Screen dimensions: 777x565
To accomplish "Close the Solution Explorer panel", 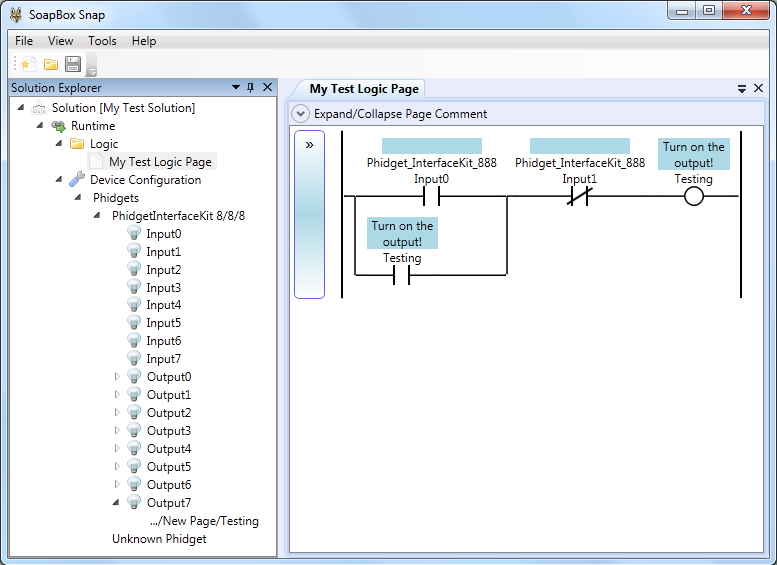I will tap(267, 87).
